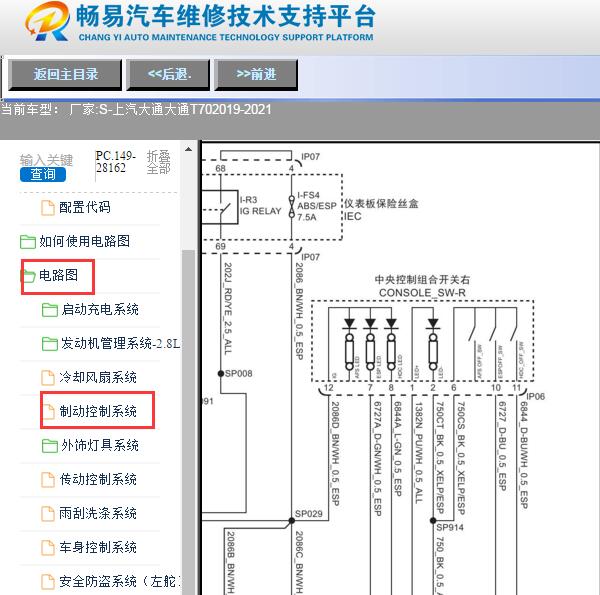Image resolution: width=600 pixels, height=595 pixels.
Task: Click the 查询 search button
Action: tap(43, 174)
